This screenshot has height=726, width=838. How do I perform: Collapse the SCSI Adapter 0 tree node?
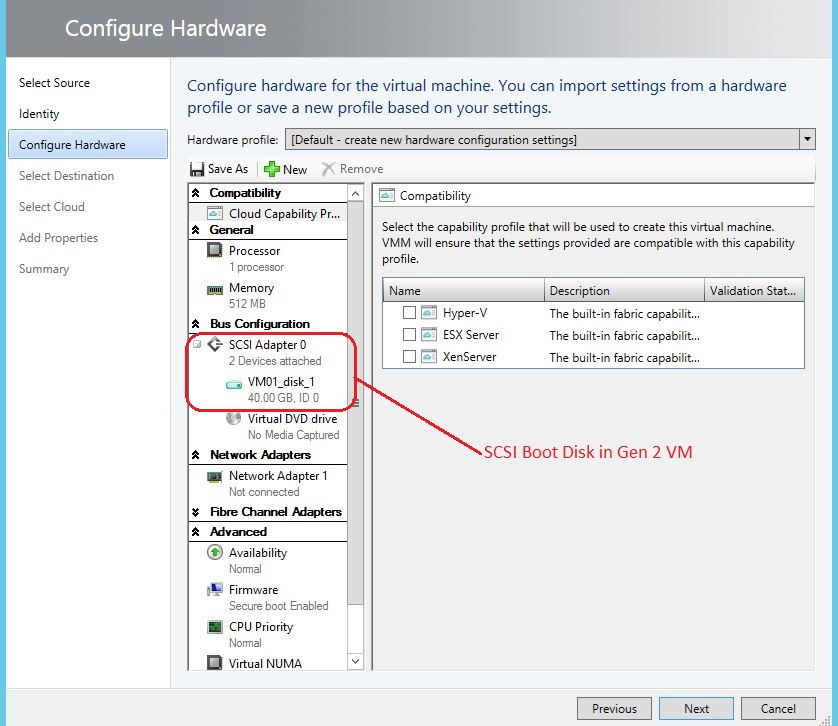pos(197,344)
